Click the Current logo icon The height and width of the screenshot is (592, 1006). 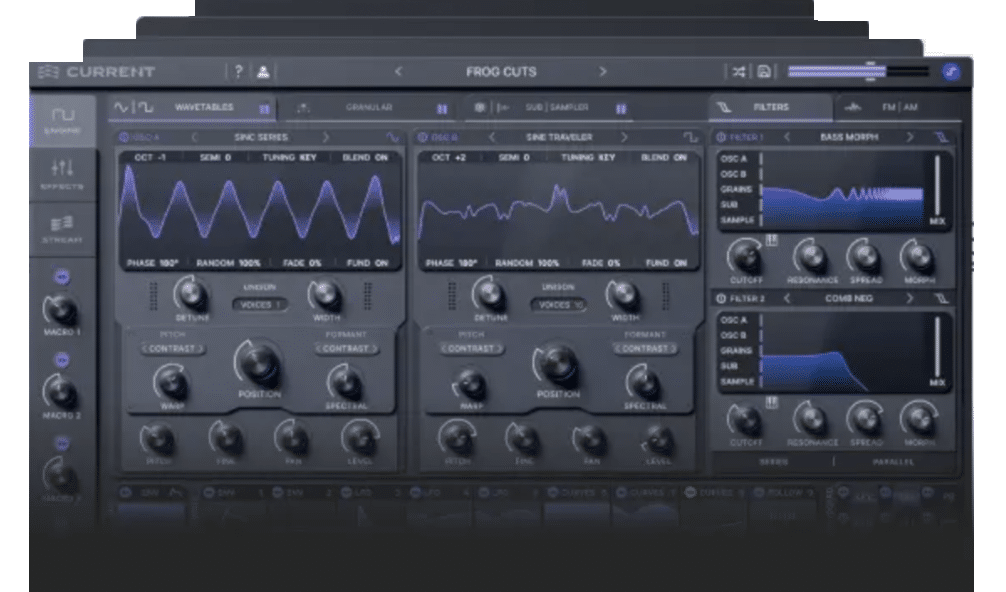click(x=48, y=72)
